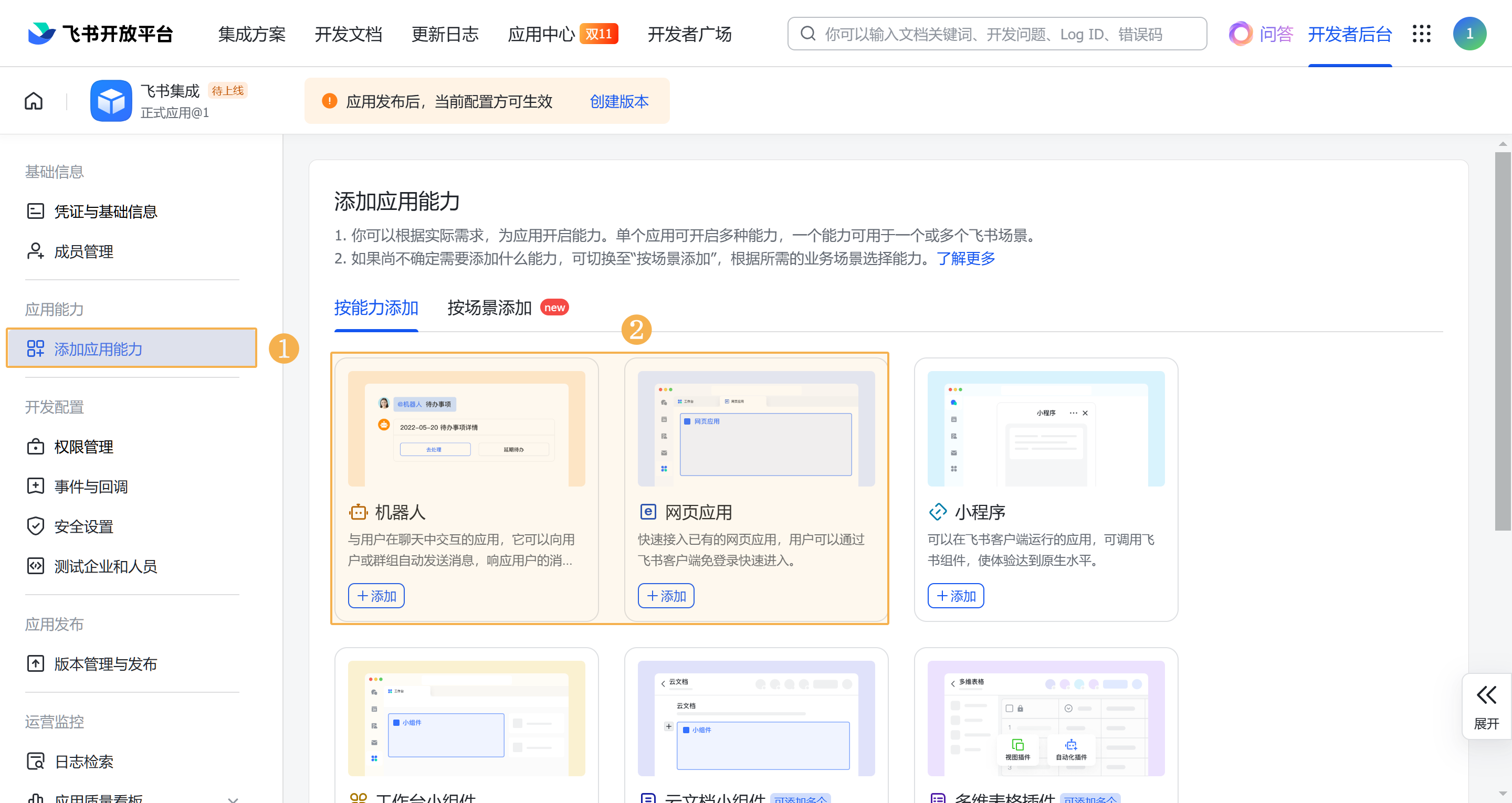Click the home icon in breadcrumb

click(34, 101)
